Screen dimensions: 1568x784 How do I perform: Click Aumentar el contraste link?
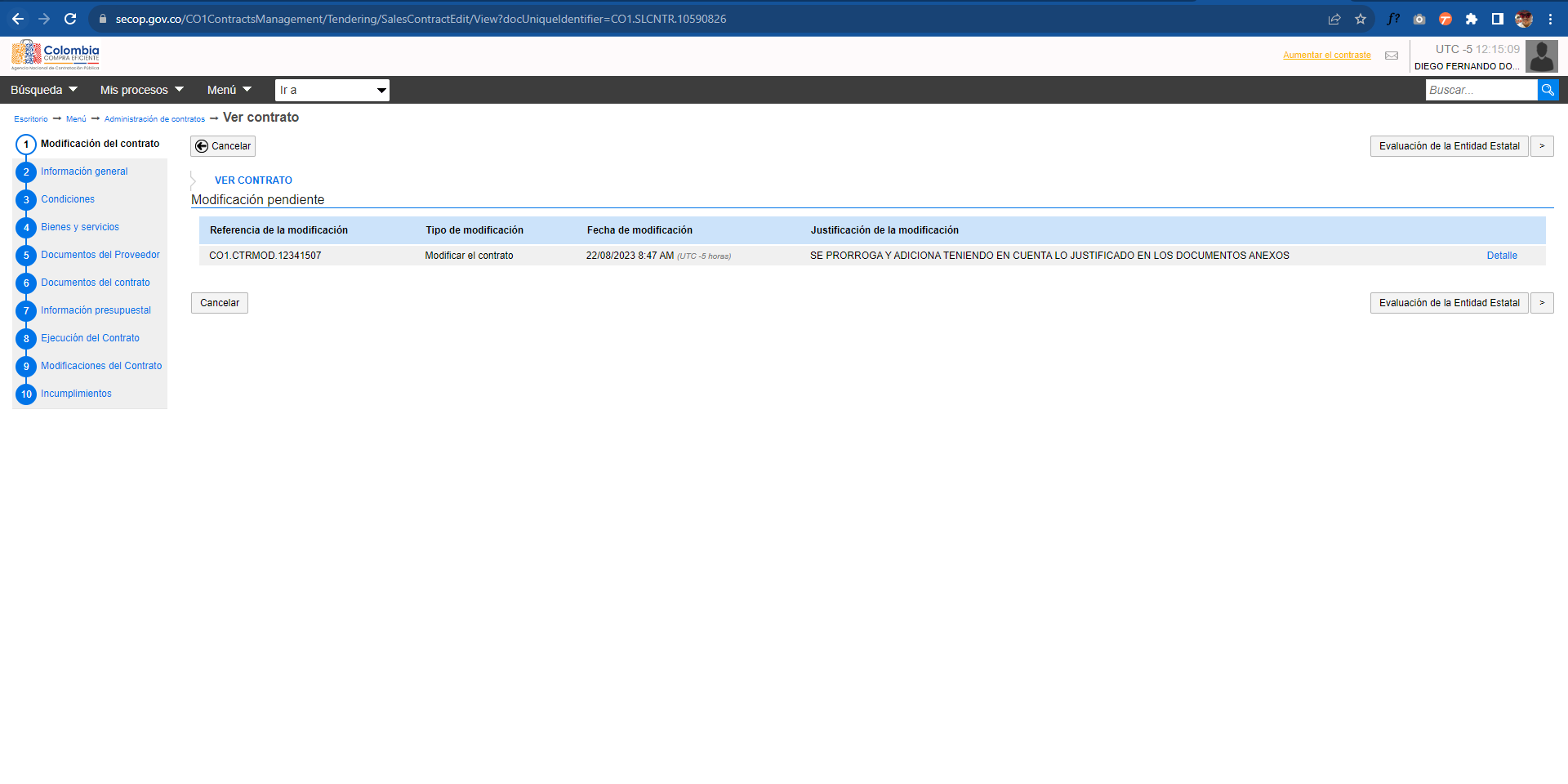[1326, 56]
